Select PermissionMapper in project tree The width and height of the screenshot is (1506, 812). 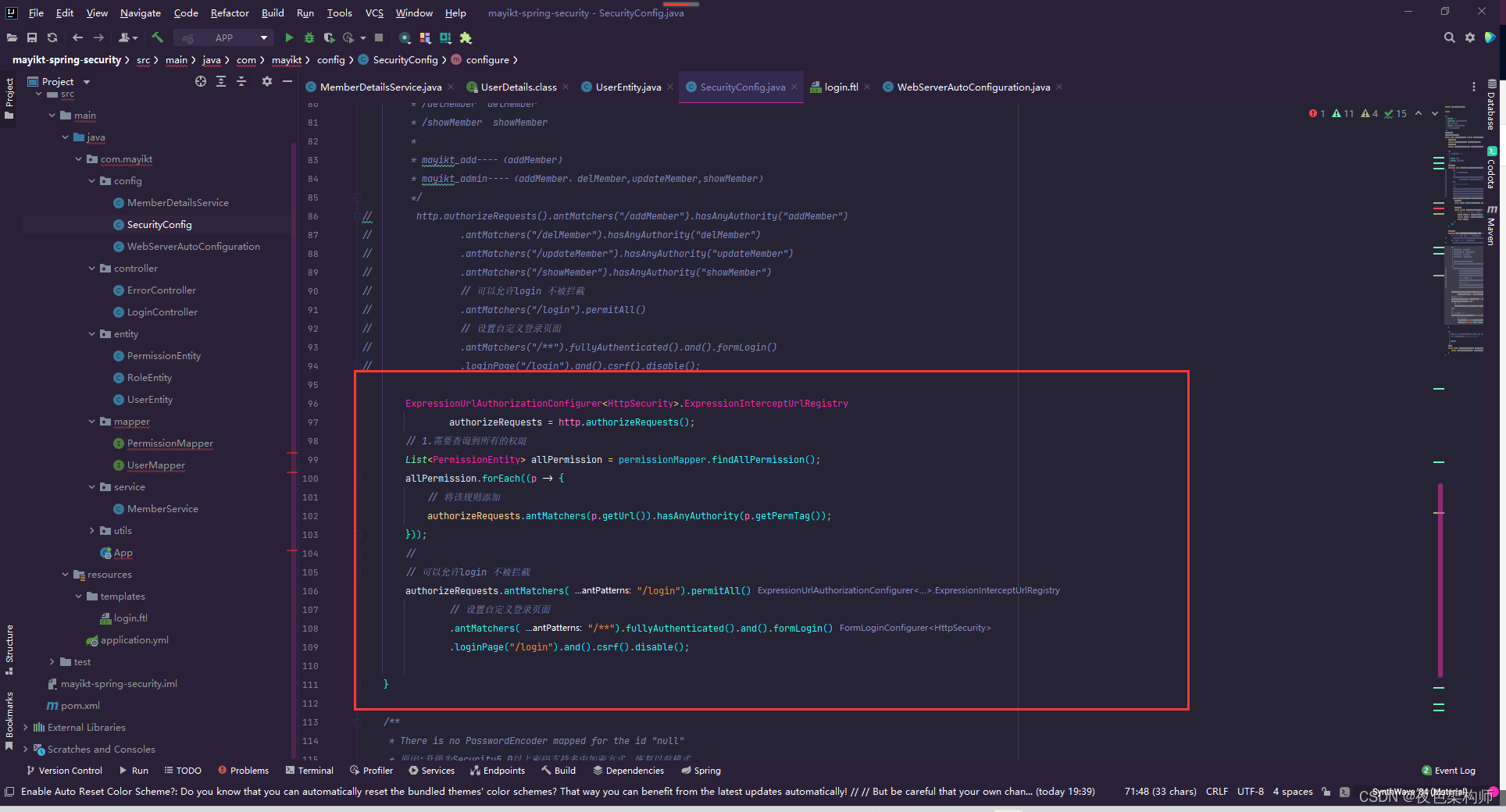170,443
